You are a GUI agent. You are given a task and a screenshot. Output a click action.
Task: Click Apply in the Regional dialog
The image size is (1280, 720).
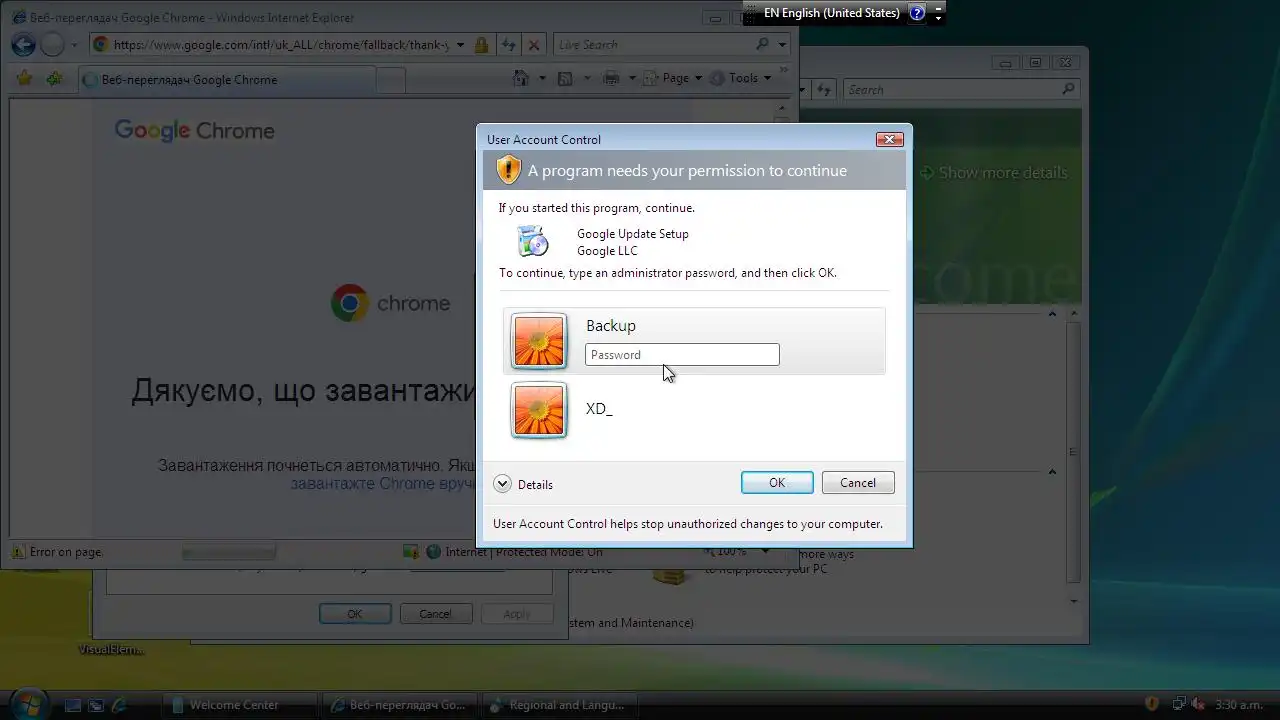point(517,614)
